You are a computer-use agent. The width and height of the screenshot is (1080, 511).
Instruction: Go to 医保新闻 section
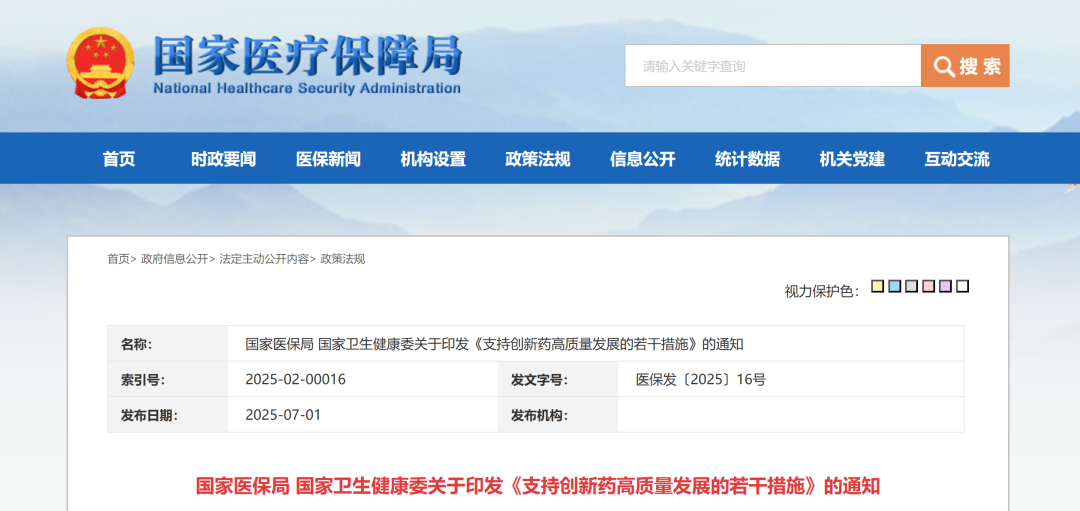[x=328, y=159]
